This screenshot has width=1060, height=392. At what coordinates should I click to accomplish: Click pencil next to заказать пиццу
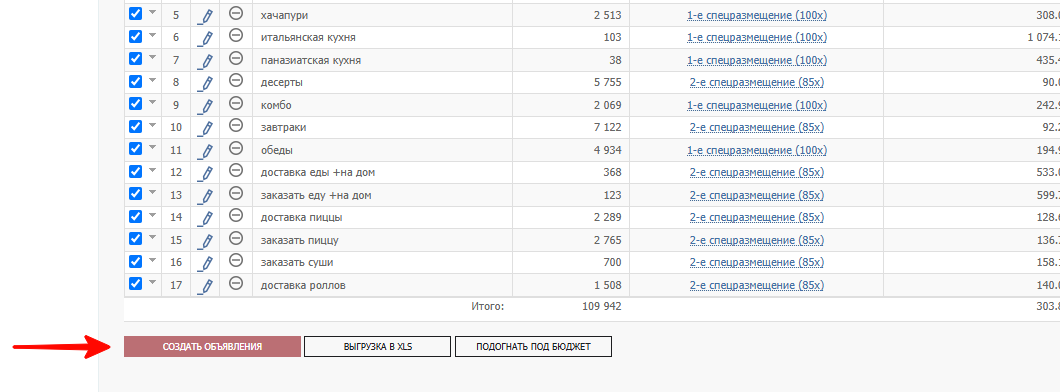[206, 241]
